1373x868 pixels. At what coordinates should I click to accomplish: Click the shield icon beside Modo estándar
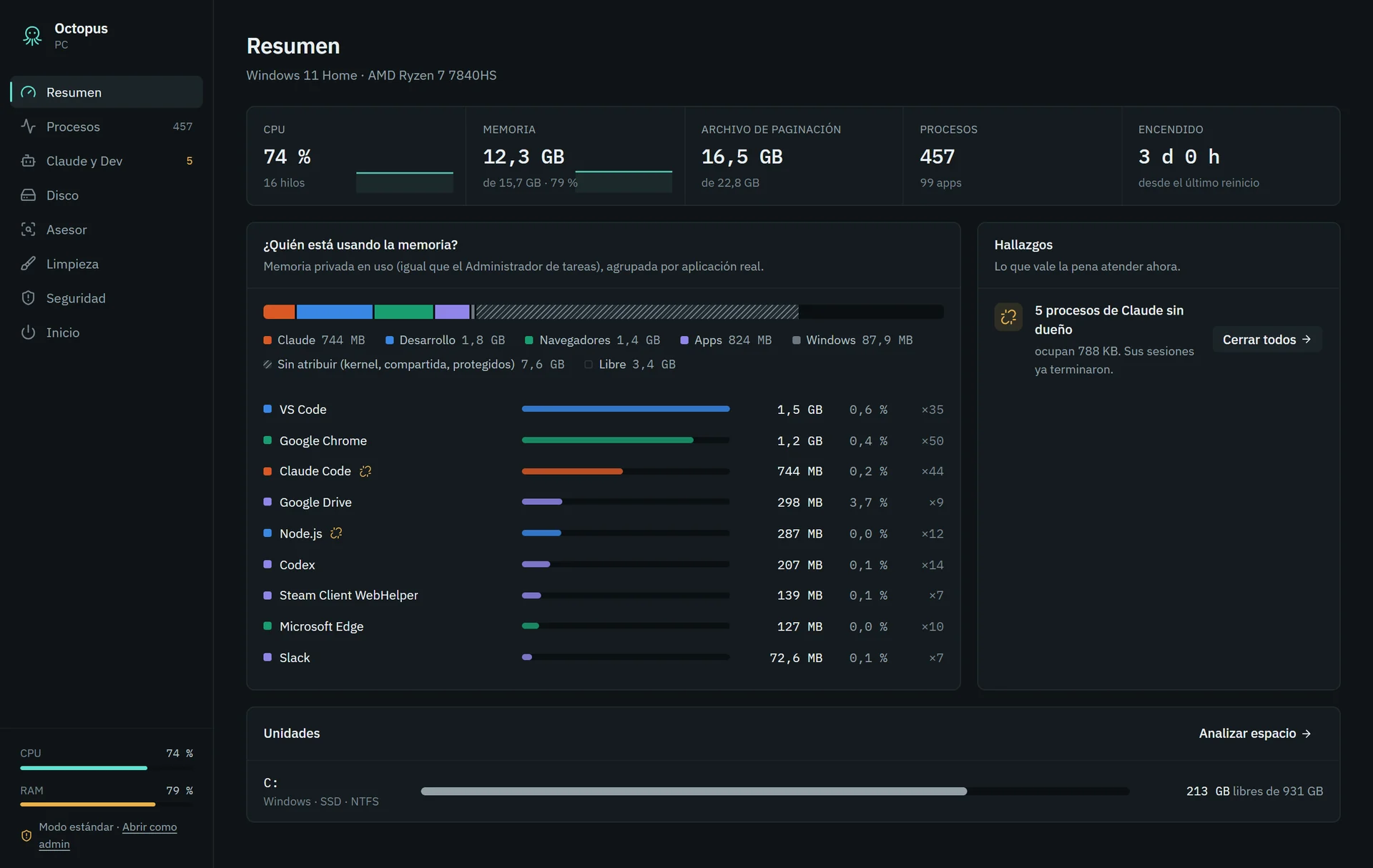click(26, 835)
